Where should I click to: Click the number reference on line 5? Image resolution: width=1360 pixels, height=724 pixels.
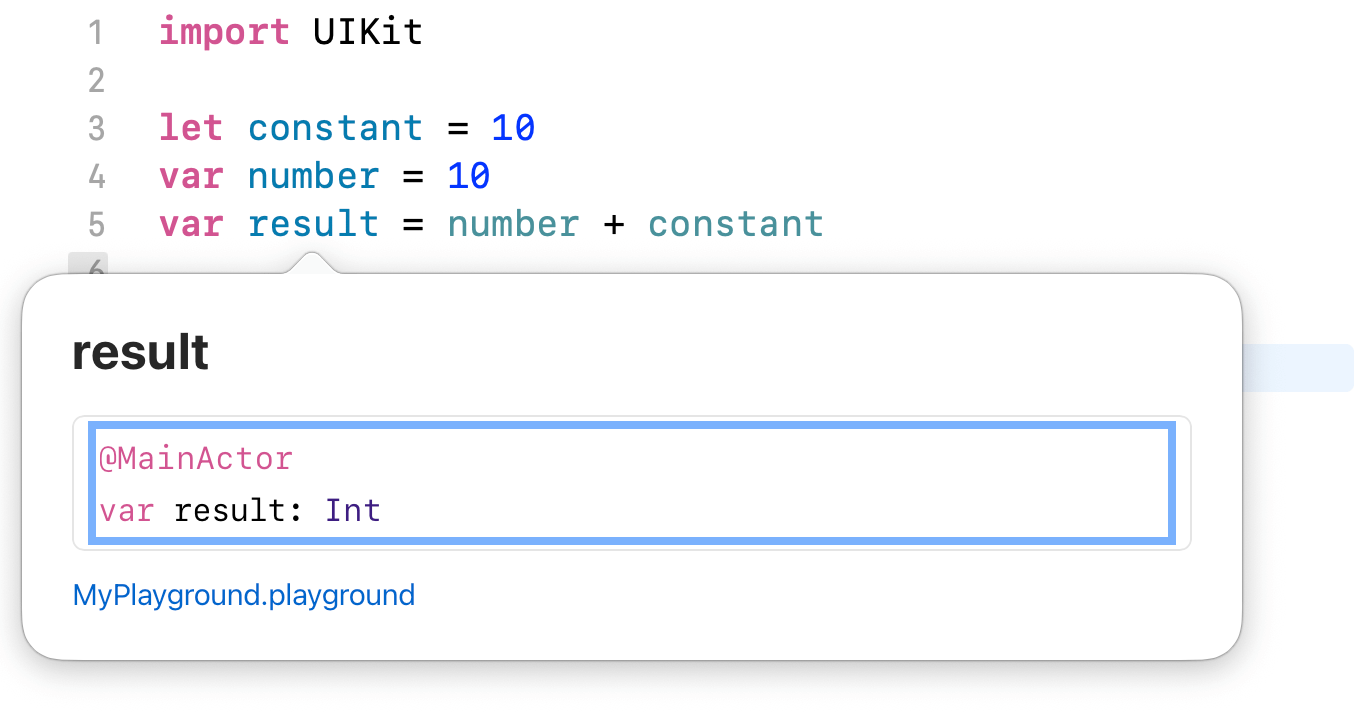513,225
